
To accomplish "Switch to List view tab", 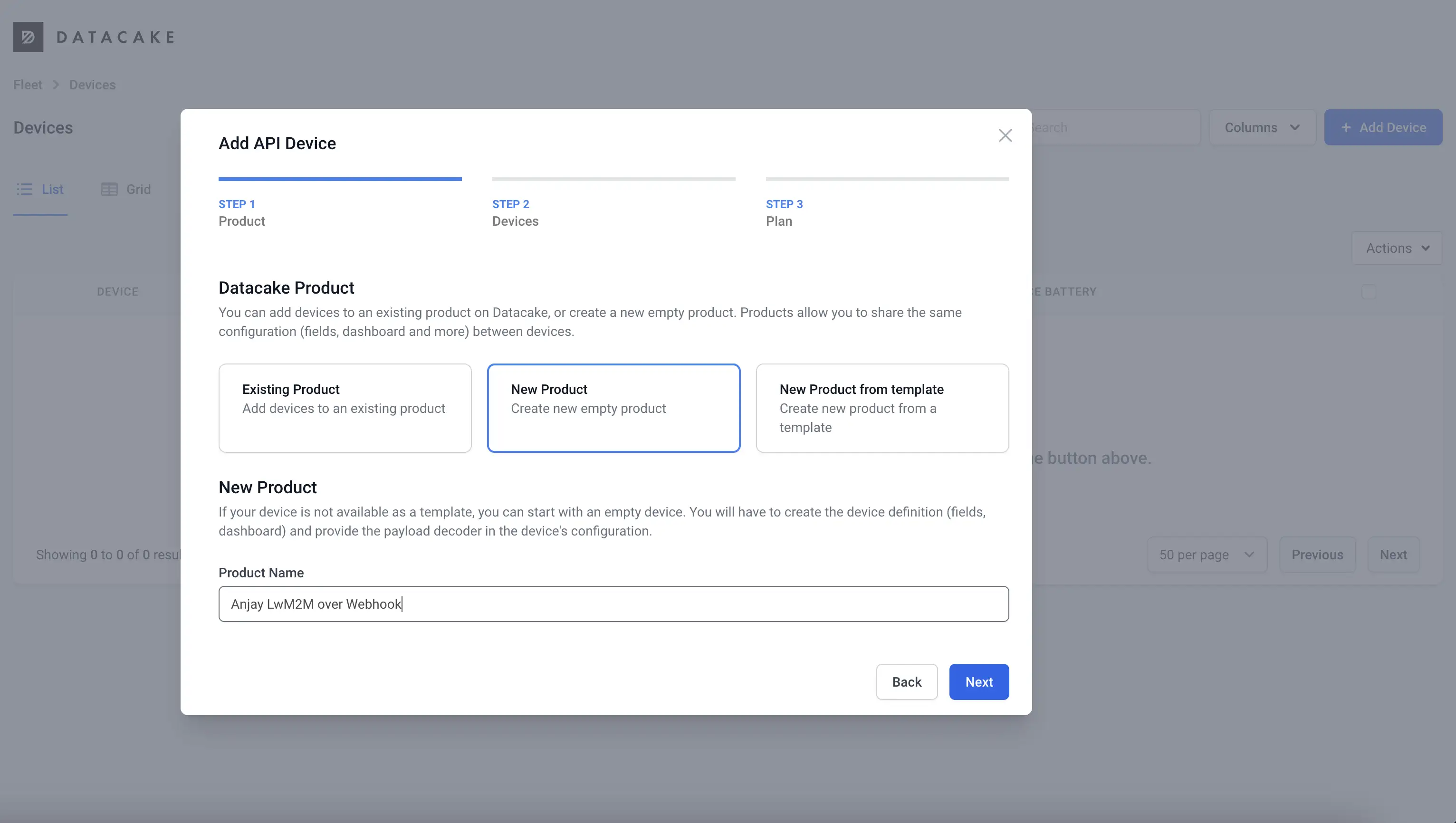I will pos(40,190).
